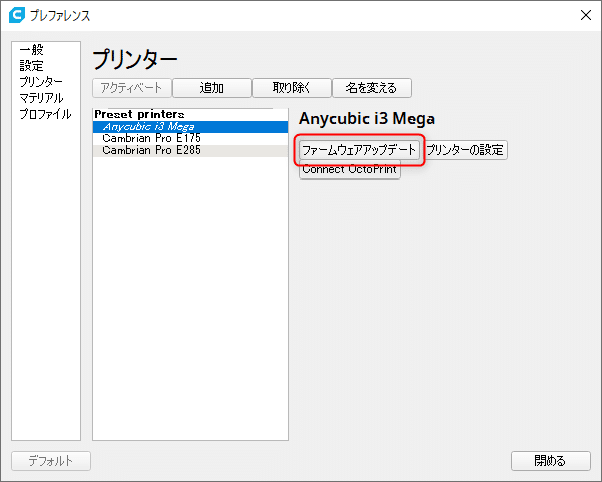This screenshot has width=602, height=482.
Task: Open the プロファイル preferences category
Action: tap(45, 114)
